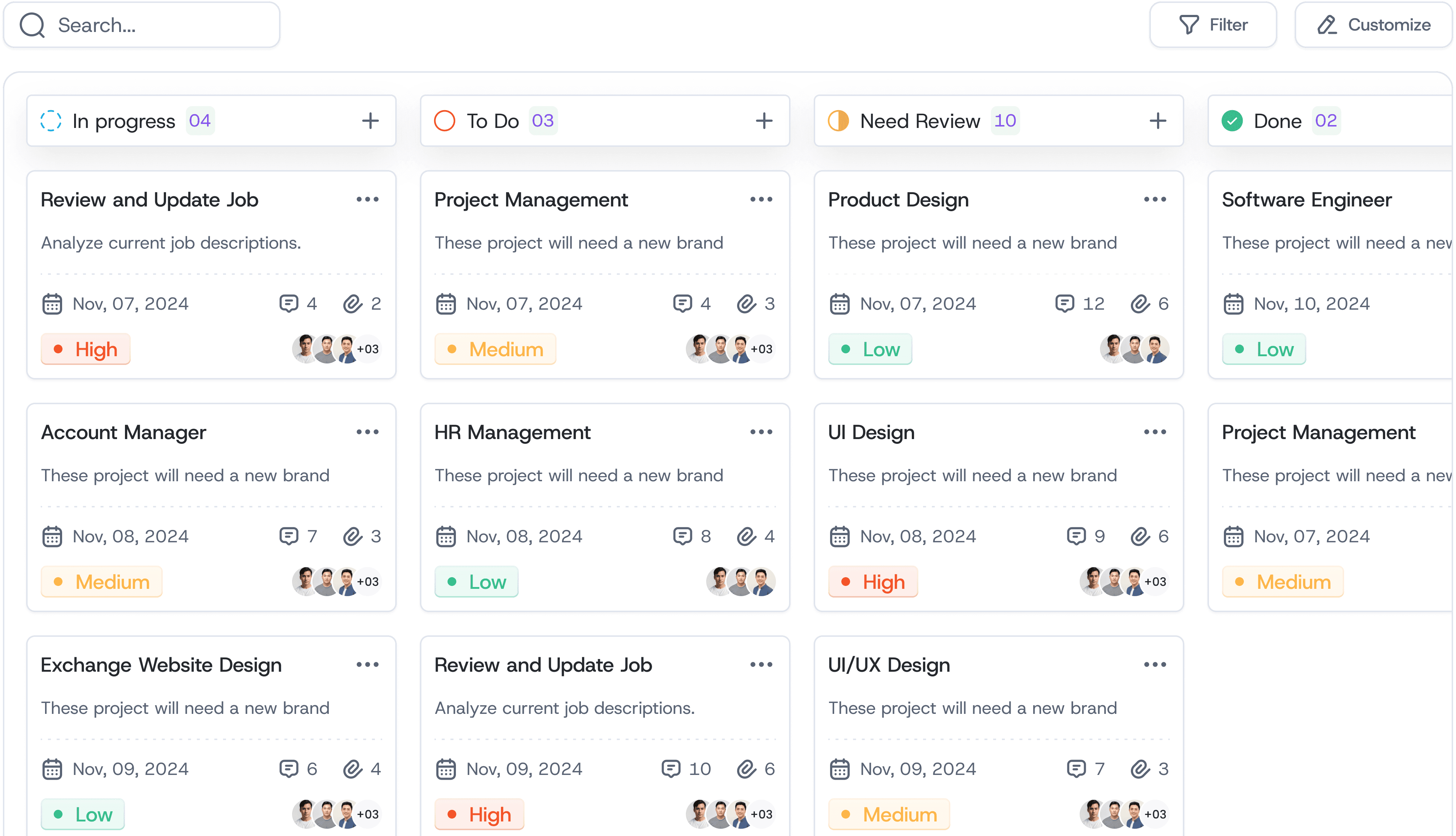This screenshot has height=836, width=1456.
Task: Click comments icon on Product Design card
Action: point(1065,303)
